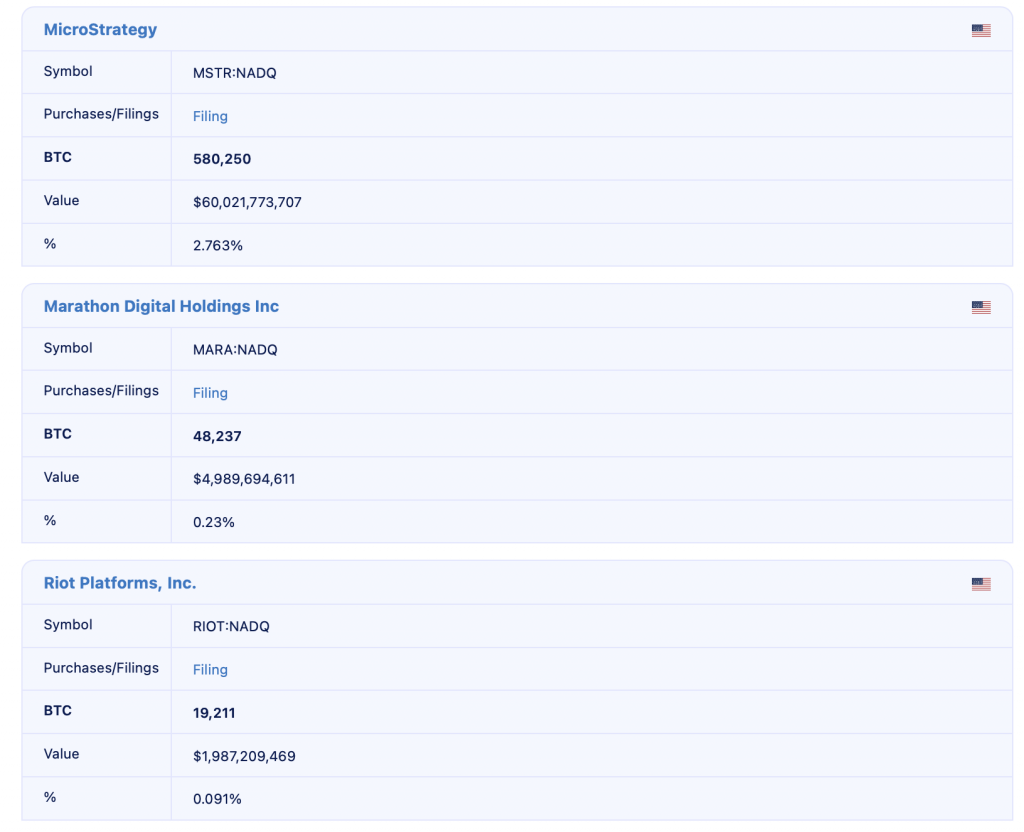Image resolution: width=1024 pixels, height=832 pixels.
Task: Click the $60,021,773,707 value
Action: point(248,202)
